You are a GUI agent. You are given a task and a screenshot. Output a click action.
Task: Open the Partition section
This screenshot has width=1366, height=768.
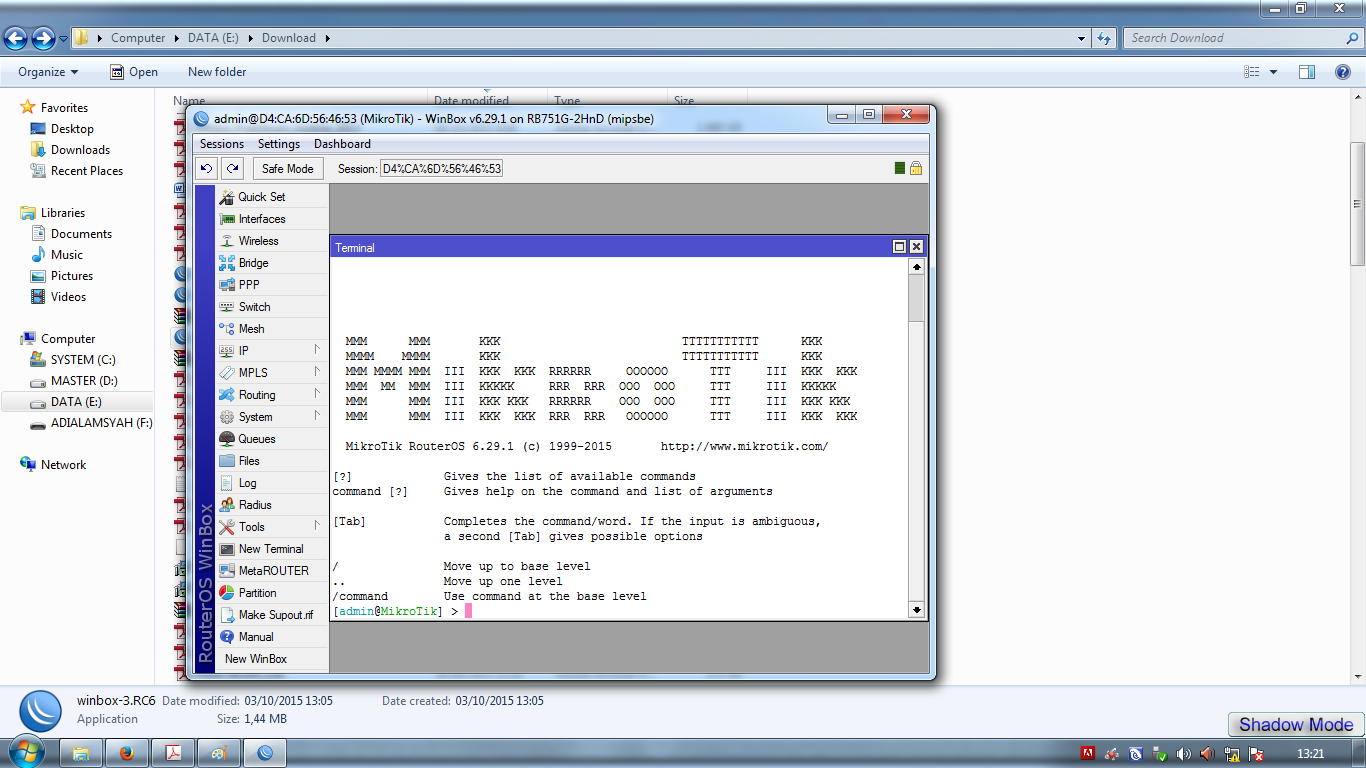point(272,593)
